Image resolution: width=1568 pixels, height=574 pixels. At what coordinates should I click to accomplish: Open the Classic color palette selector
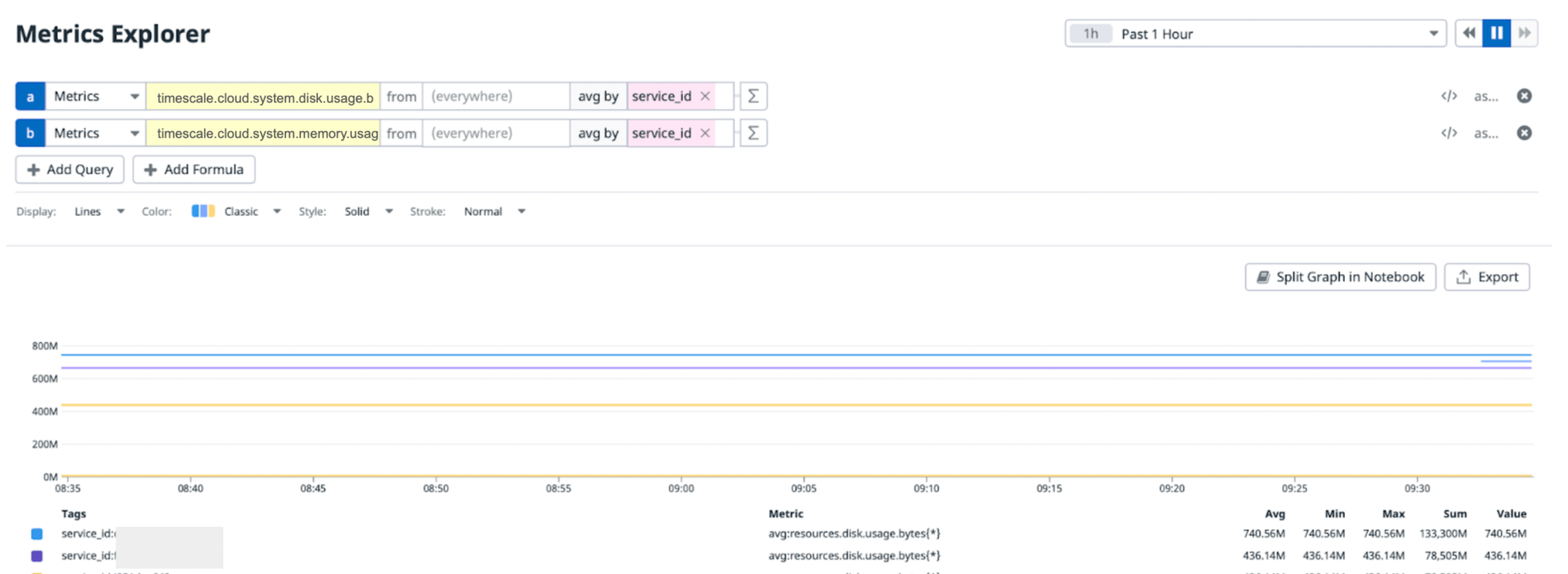click(x=237, y=211)
